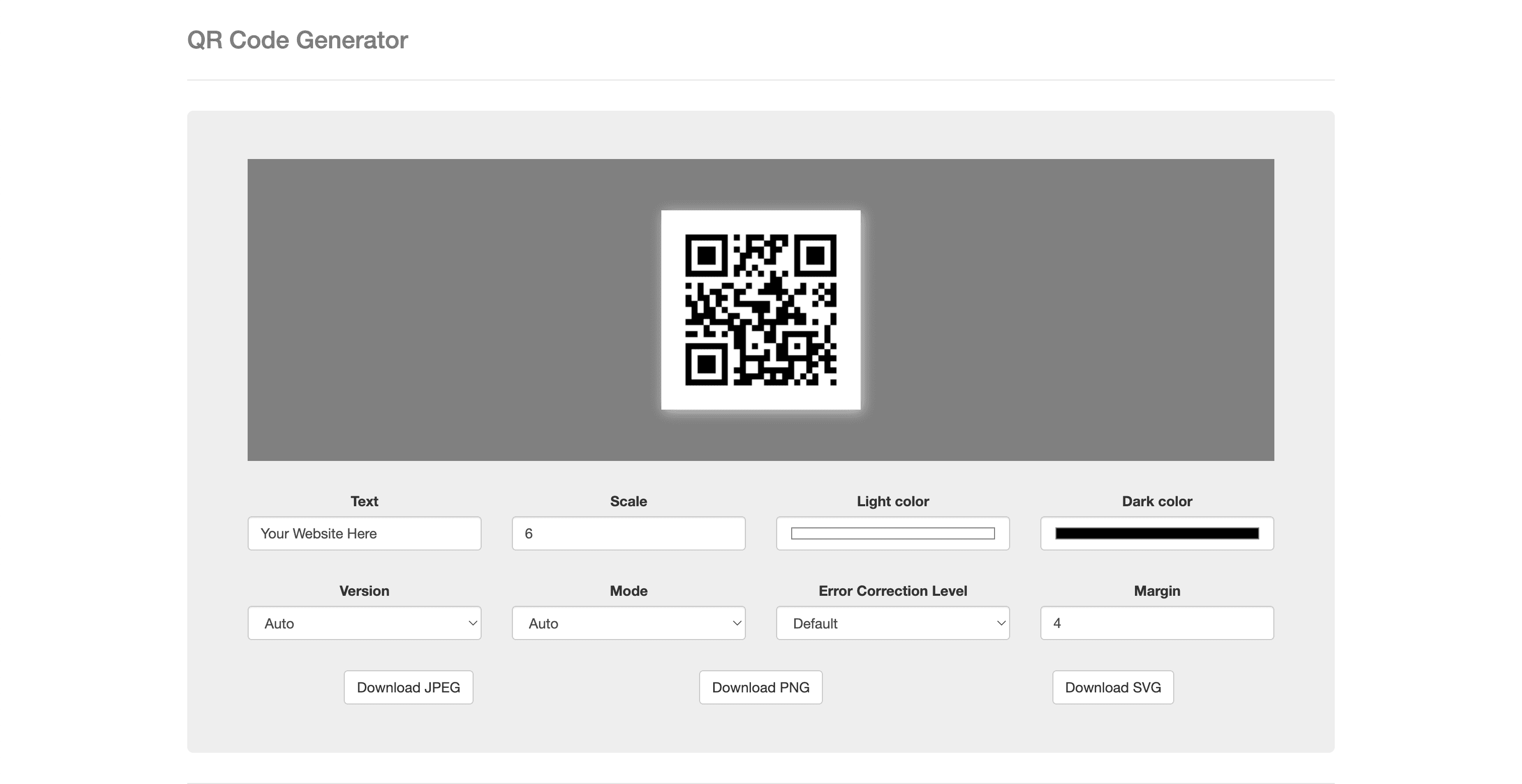Click the Version label
The image size is (1522, 784).
coord(364,590)
